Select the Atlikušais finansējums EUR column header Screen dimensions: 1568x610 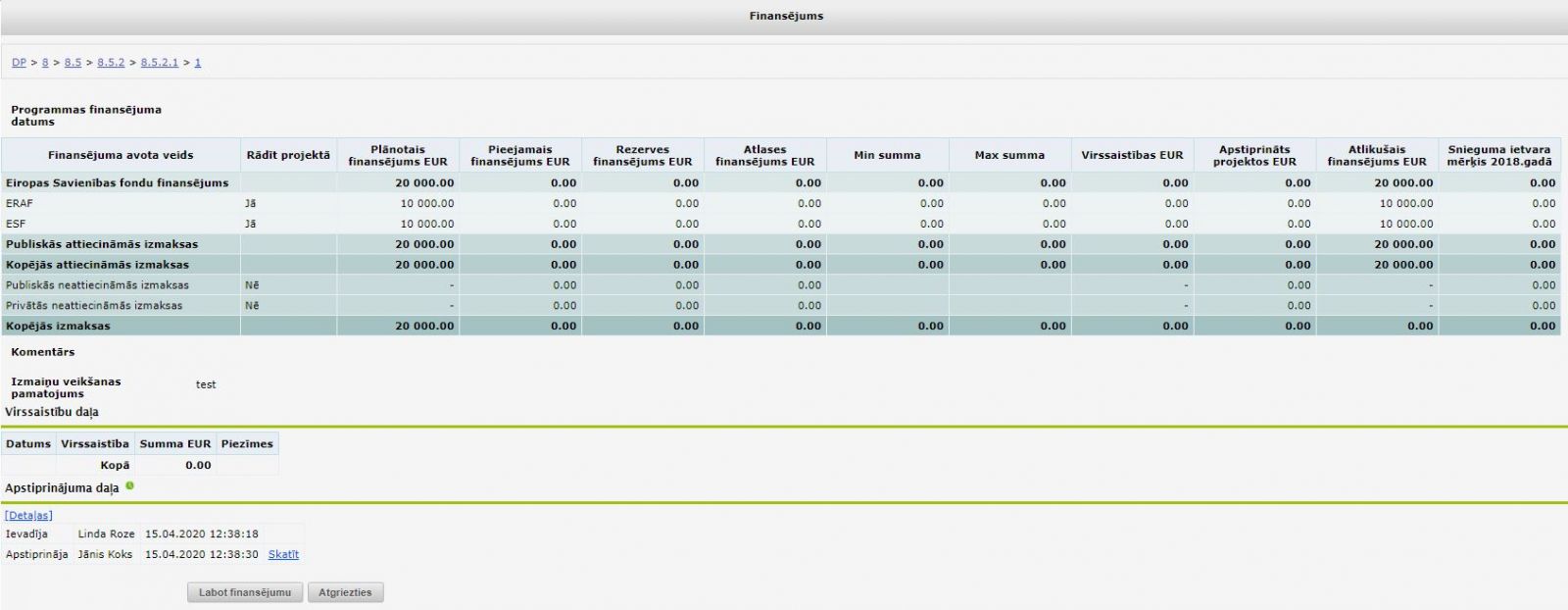coord(1377,156)
